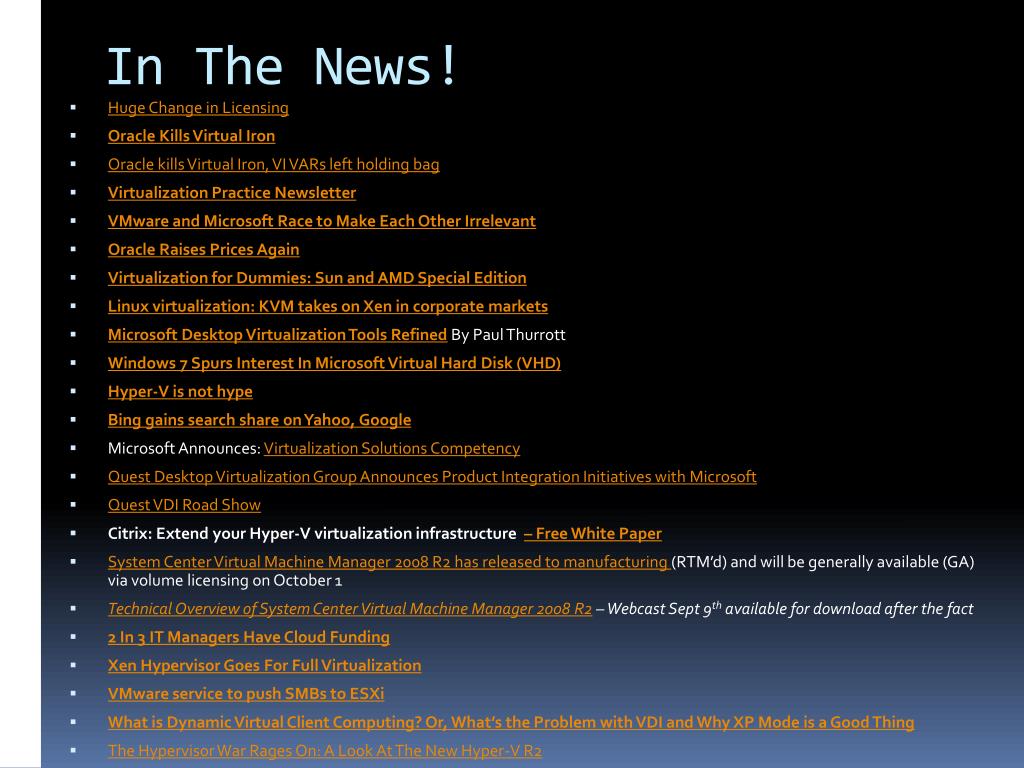Select 'Webcast Sept 9th available for download' text
Image resolution: width=1024 pixels, height=768 pixels.
tap(790, 609)
